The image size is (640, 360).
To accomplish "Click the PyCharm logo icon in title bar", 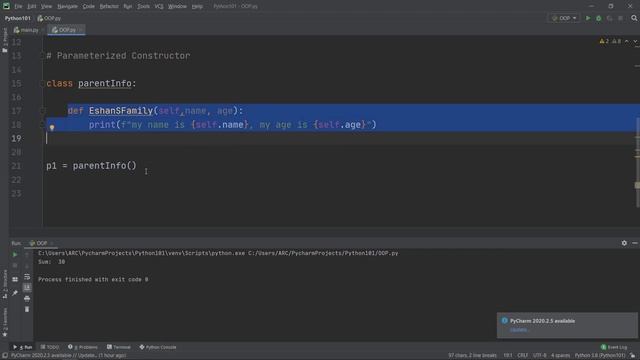I will 6,6.
